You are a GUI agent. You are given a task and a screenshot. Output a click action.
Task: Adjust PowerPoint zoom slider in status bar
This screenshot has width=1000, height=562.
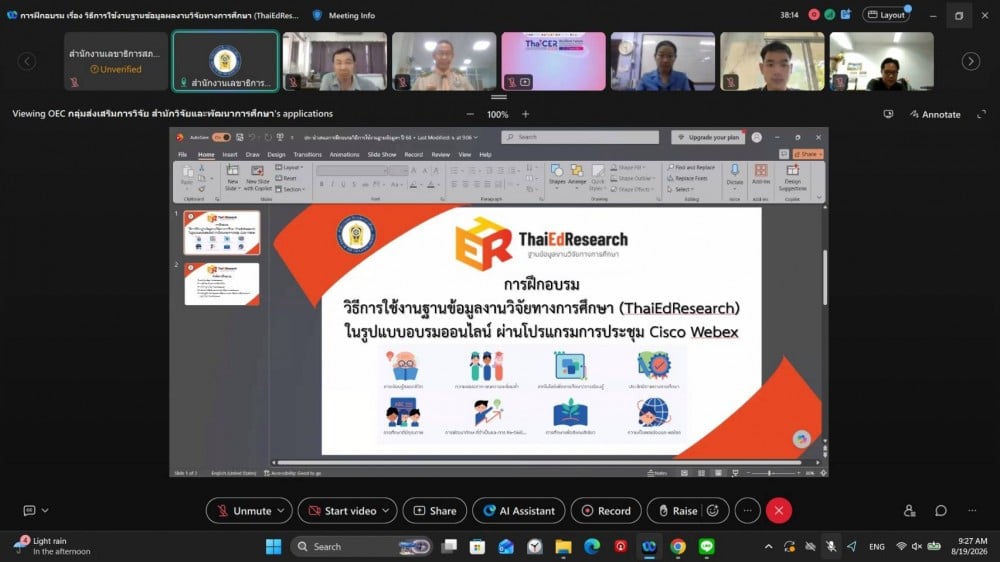pyautogui.click(x=772, y=473)
